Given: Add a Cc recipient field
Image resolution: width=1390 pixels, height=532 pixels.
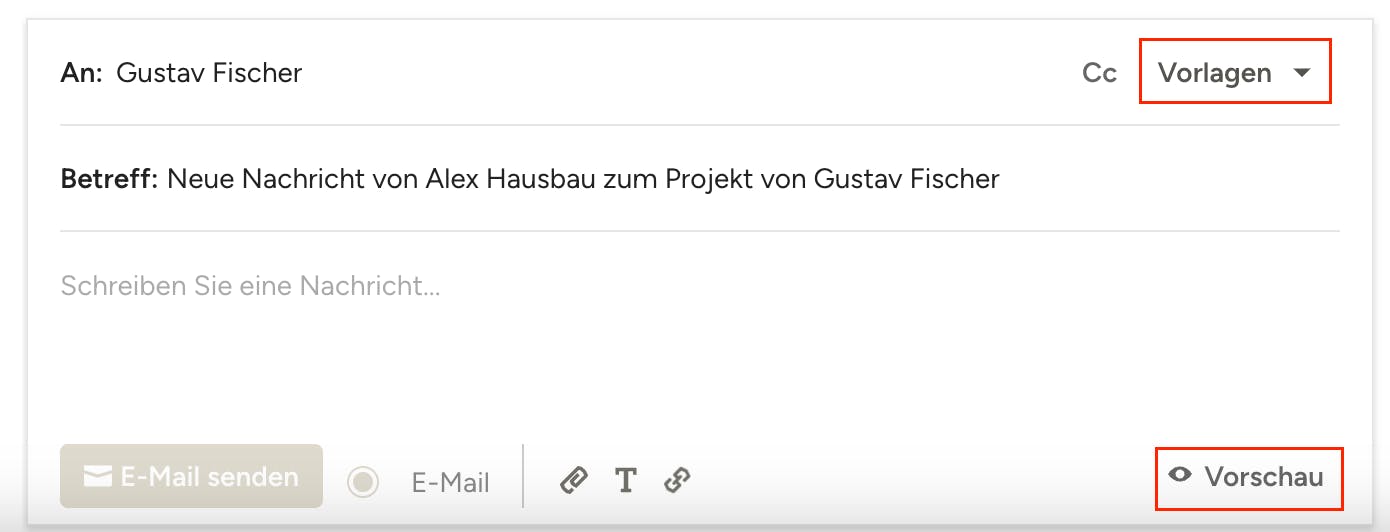Looking at the screenshot, I should click(x=1099, y=73).
